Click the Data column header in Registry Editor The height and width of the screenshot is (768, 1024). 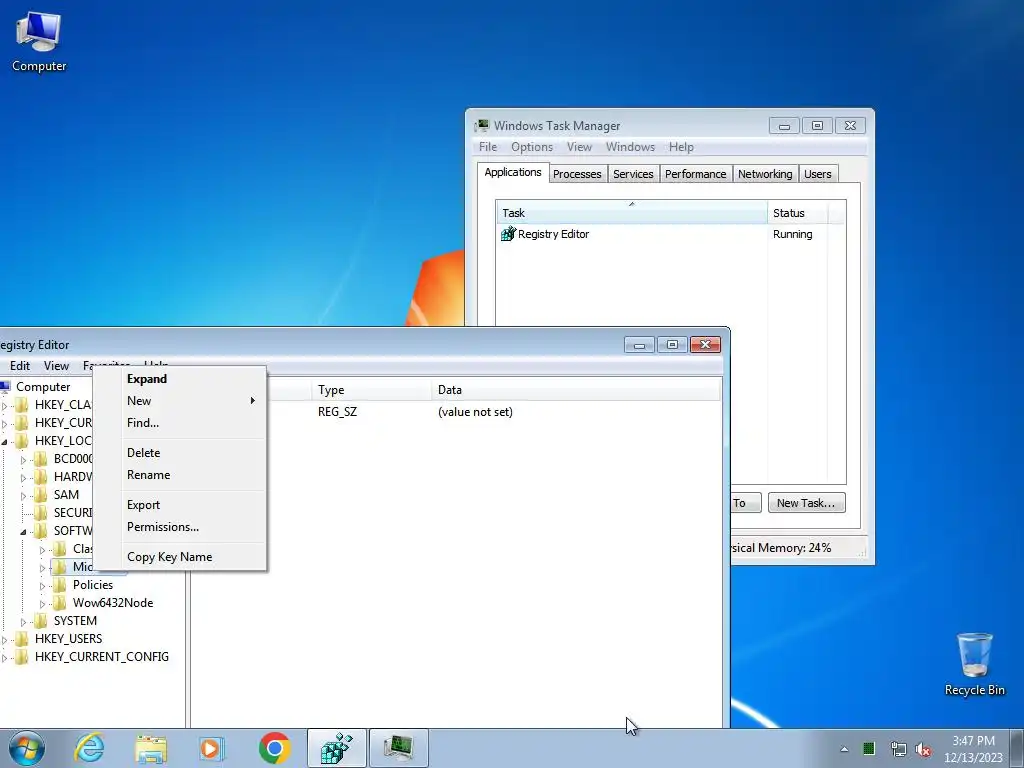coord(575,390)
